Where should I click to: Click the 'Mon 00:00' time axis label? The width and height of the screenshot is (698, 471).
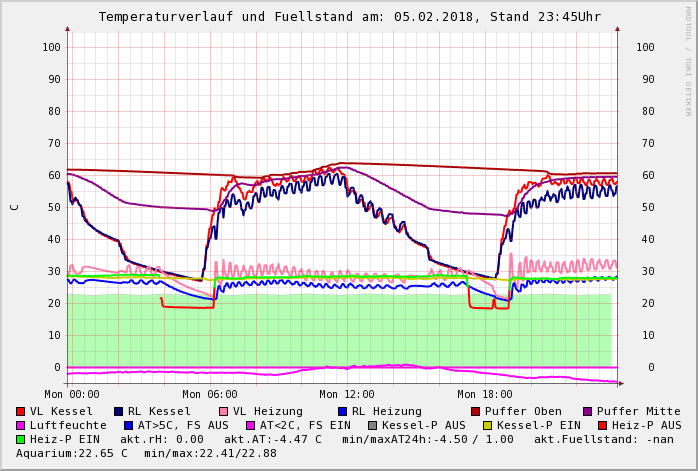tap(72, 394)
